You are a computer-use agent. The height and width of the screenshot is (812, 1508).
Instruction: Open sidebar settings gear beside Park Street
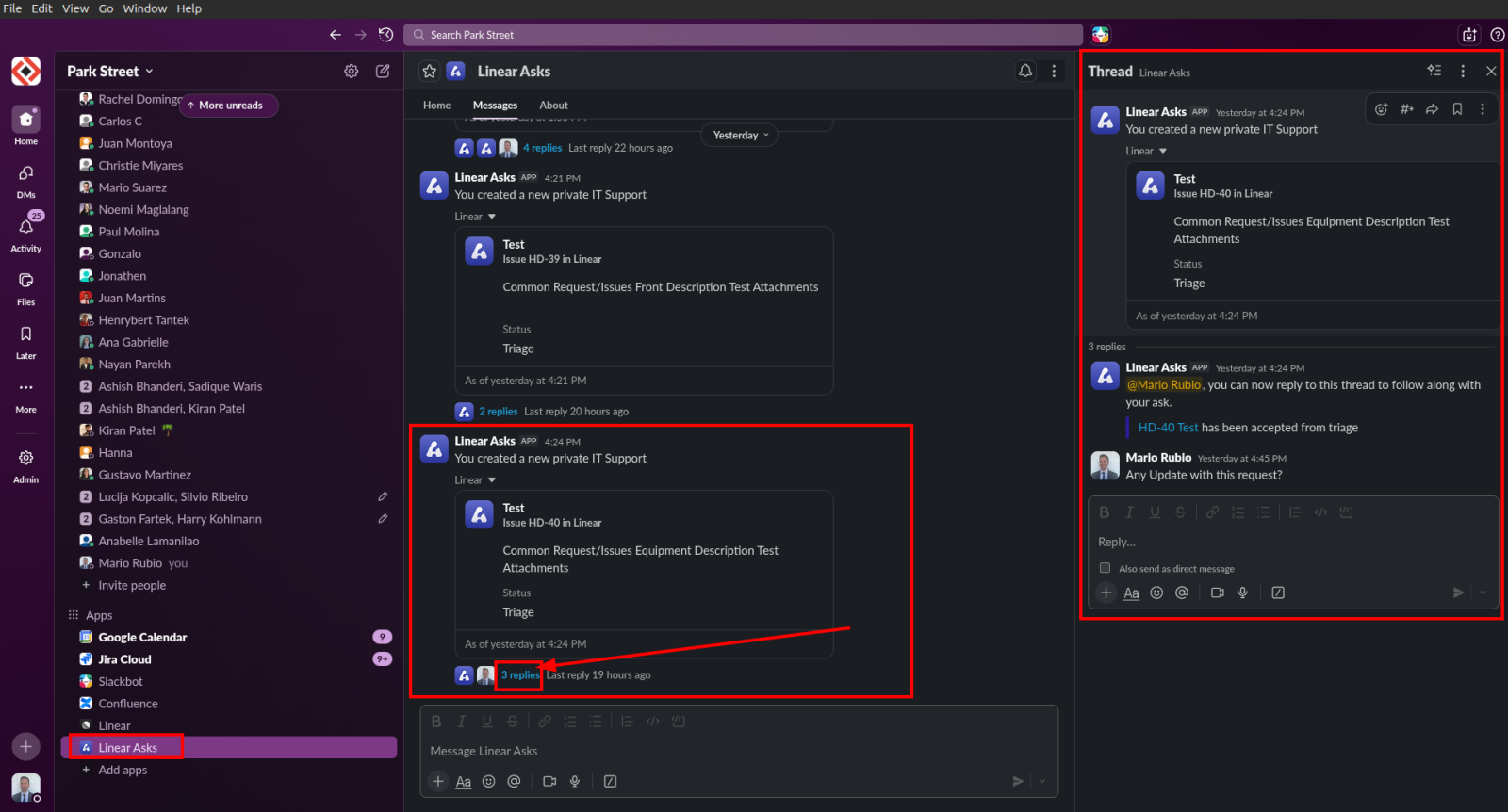(x=352, y=71)
